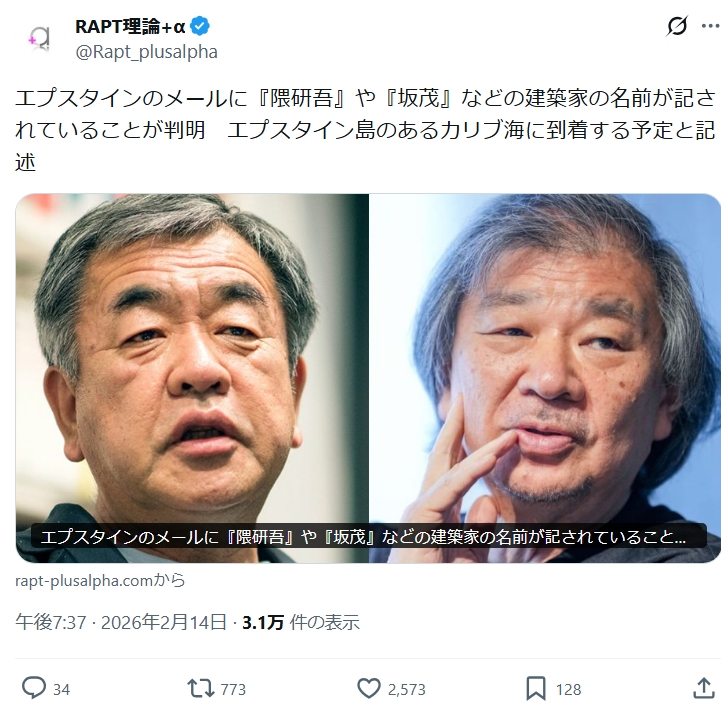Open the 3.1万 件の表示 view count
Screen dimensions: 721x708
pos(301,622)
